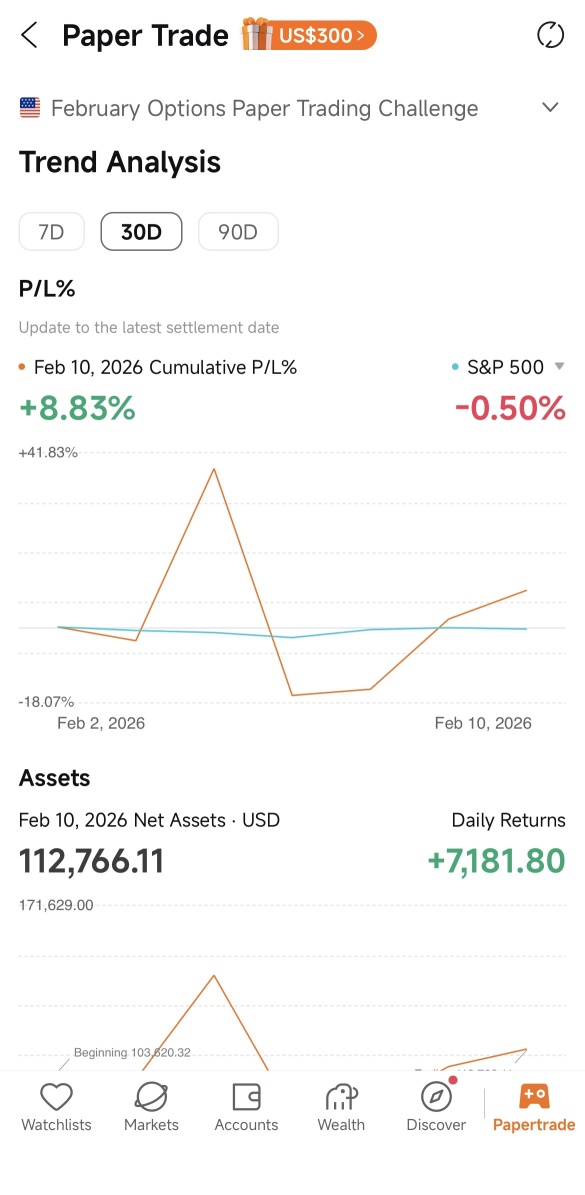
Task: Select the 90D time range
Action: click(238, 232)
